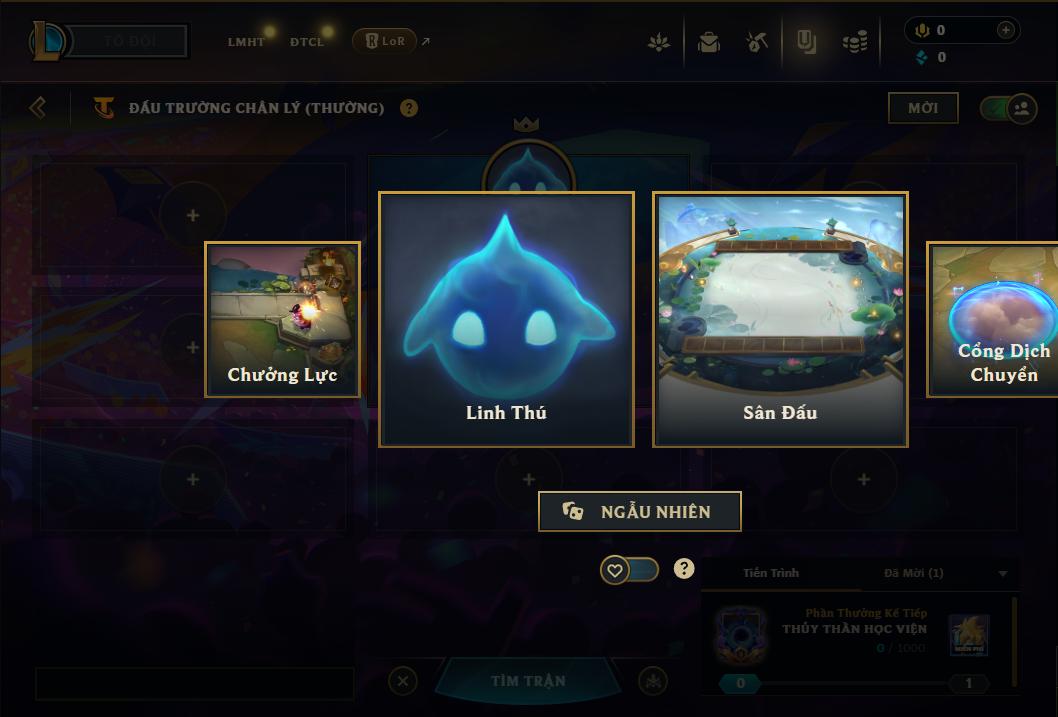1058x717 pixels.
Task: Click the MỜI invite button
Action: coord(923,108)
